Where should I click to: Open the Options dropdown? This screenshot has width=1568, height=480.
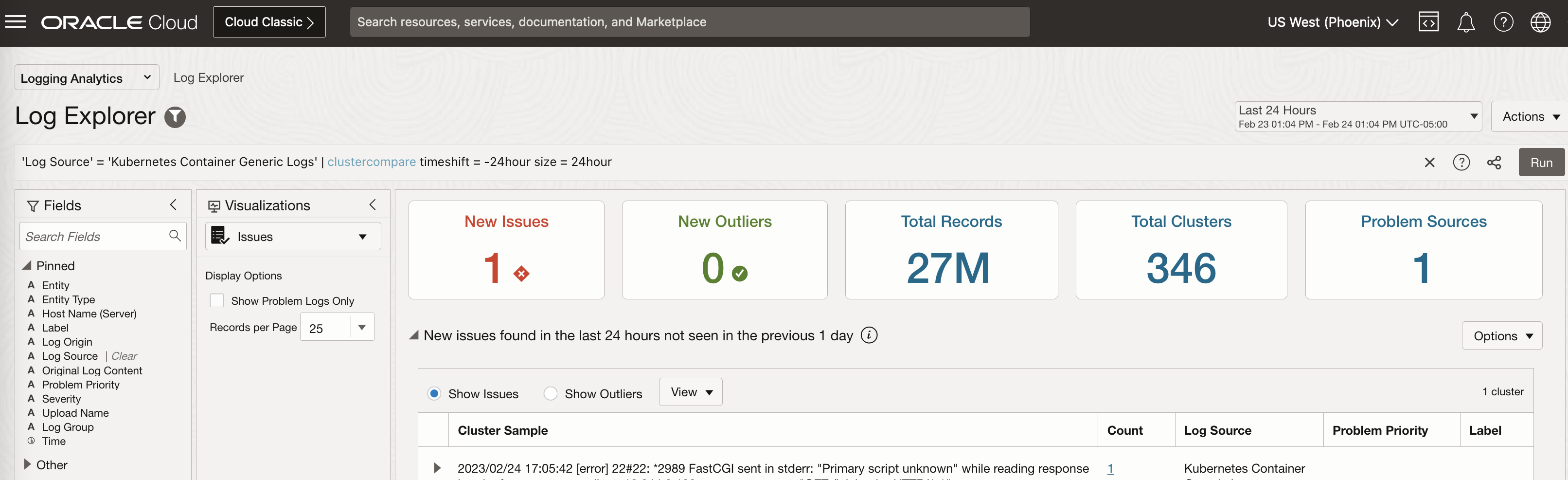tap(1502, 335)
